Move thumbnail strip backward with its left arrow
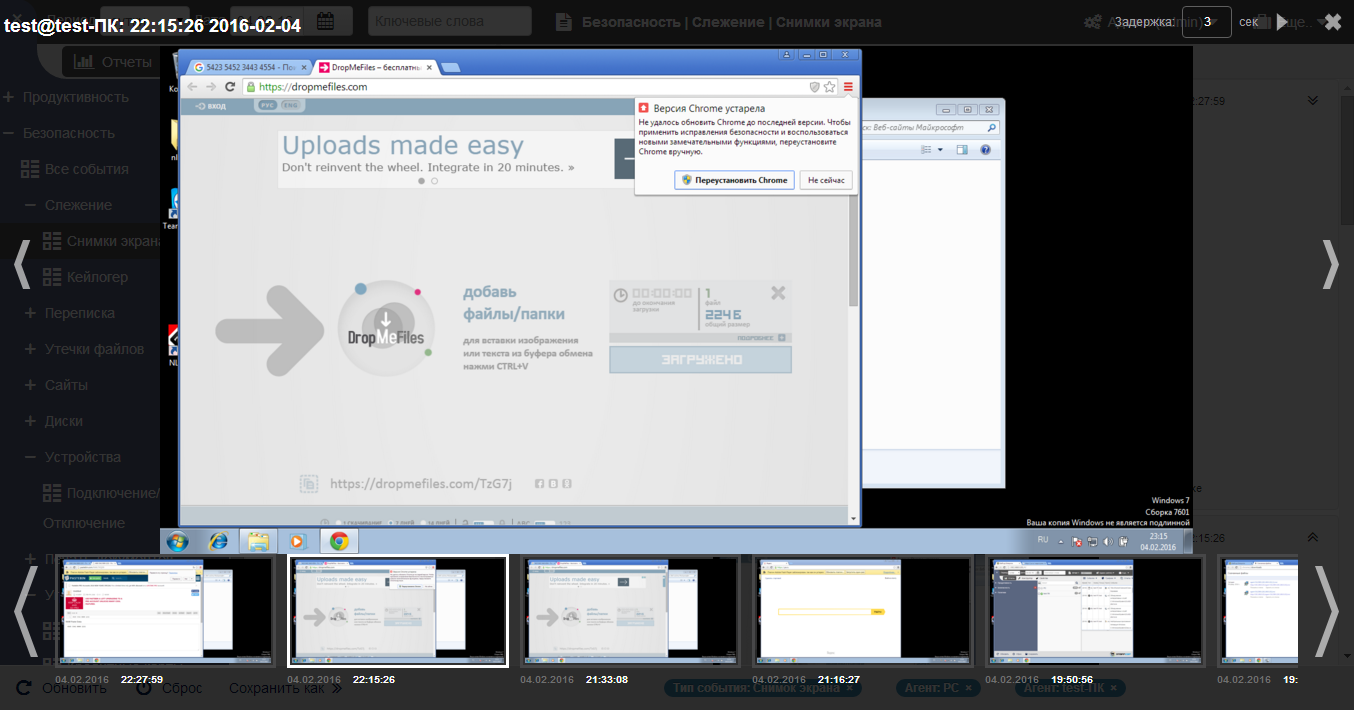The height and width of the screenshot is (710, 1354). pos(26,611)
